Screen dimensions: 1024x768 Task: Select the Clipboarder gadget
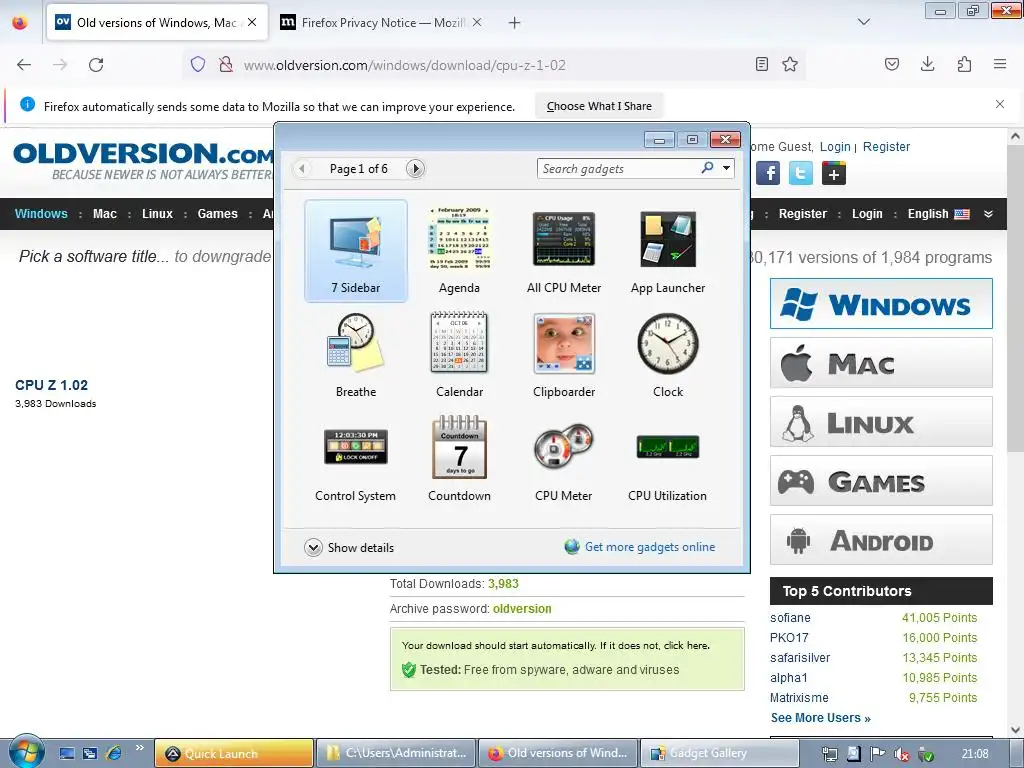pos(564,355)
